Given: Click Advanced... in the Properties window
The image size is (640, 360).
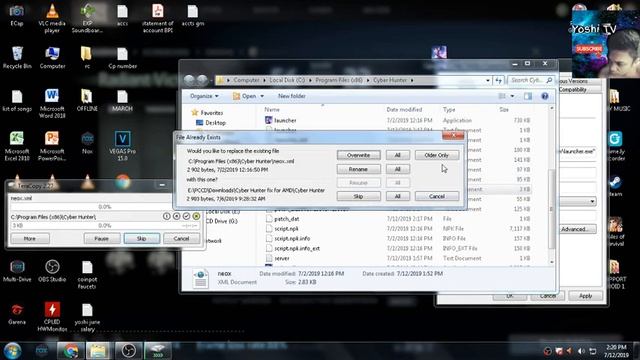Looking at the screenshot, I should click(x=575, y=229).
